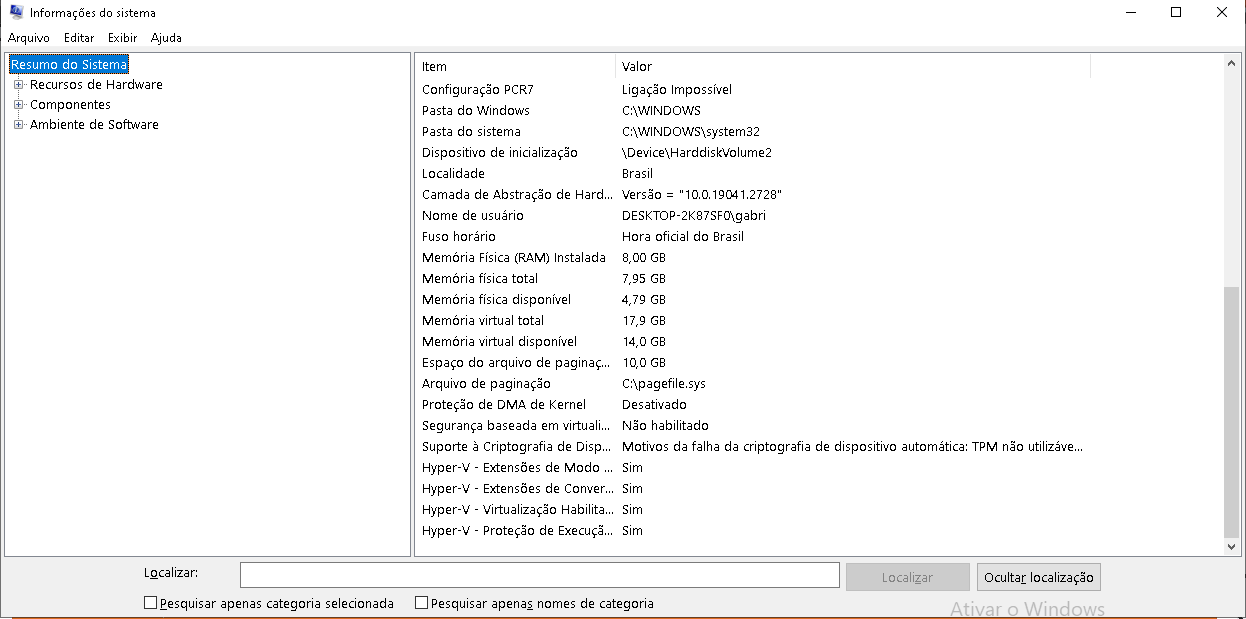1246x619 pixels.
Task: Click Ocultar localização button
Action: click(1038, 577)
